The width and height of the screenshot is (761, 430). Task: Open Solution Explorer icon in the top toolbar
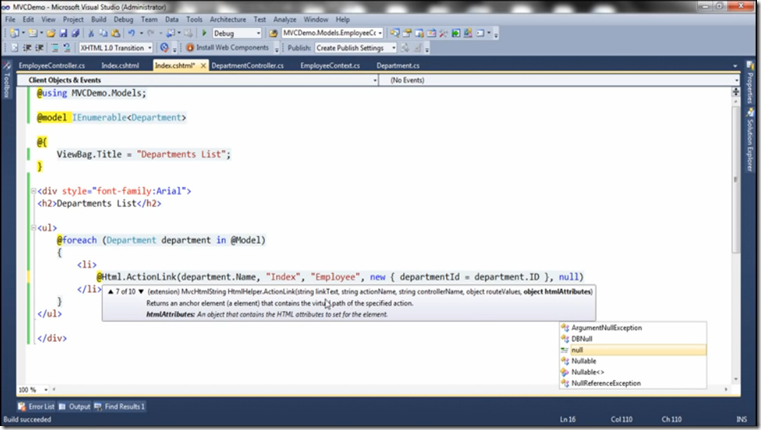pyautogui.click(x=395, y=33)
